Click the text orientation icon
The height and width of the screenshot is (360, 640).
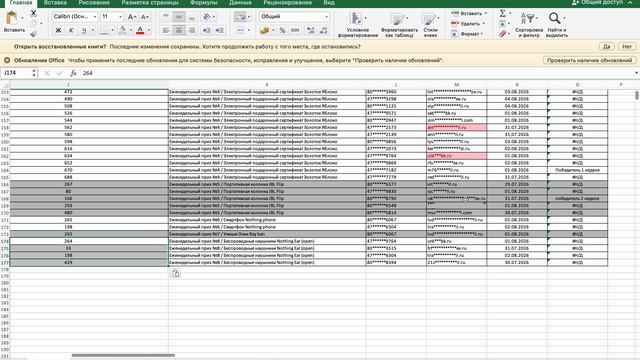(x=207, y=17)
